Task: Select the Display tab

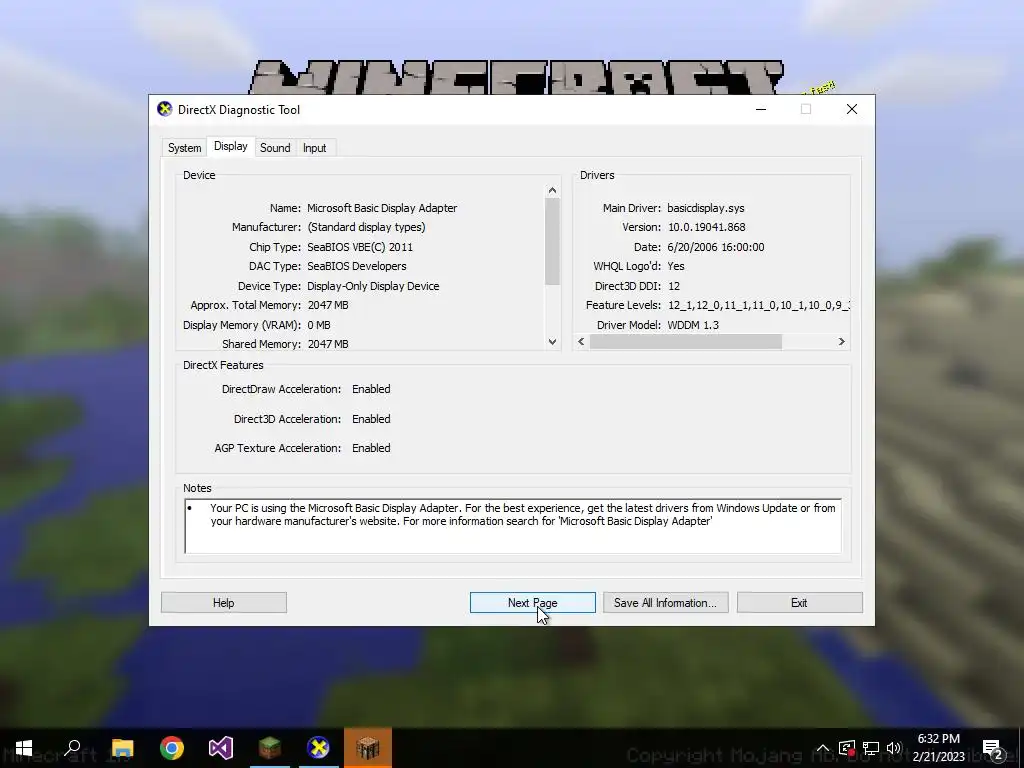Action: pyautogui.click(x=231, y=146)
